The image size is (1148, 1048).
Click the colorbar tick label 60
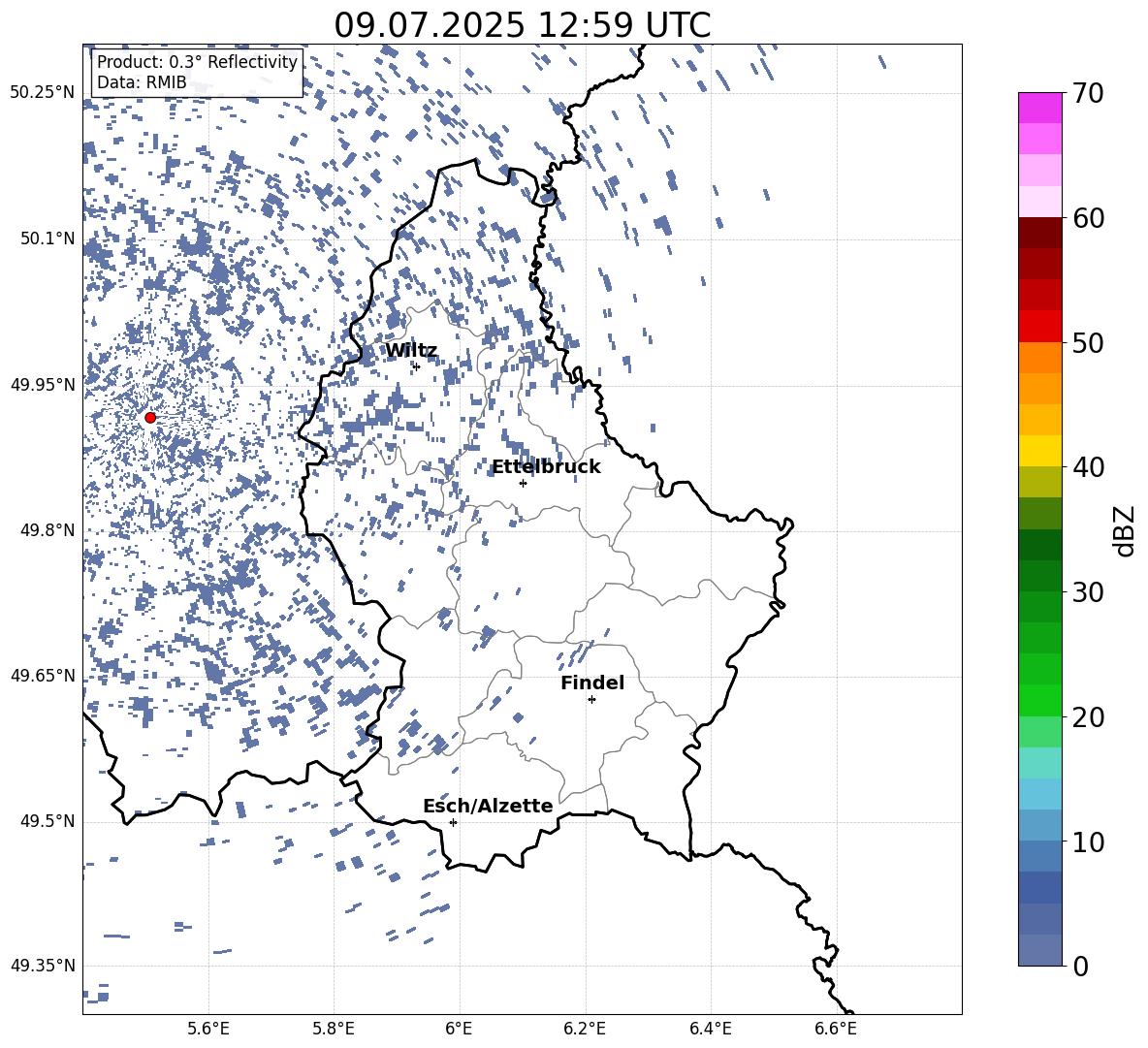tap(1089, 218)
